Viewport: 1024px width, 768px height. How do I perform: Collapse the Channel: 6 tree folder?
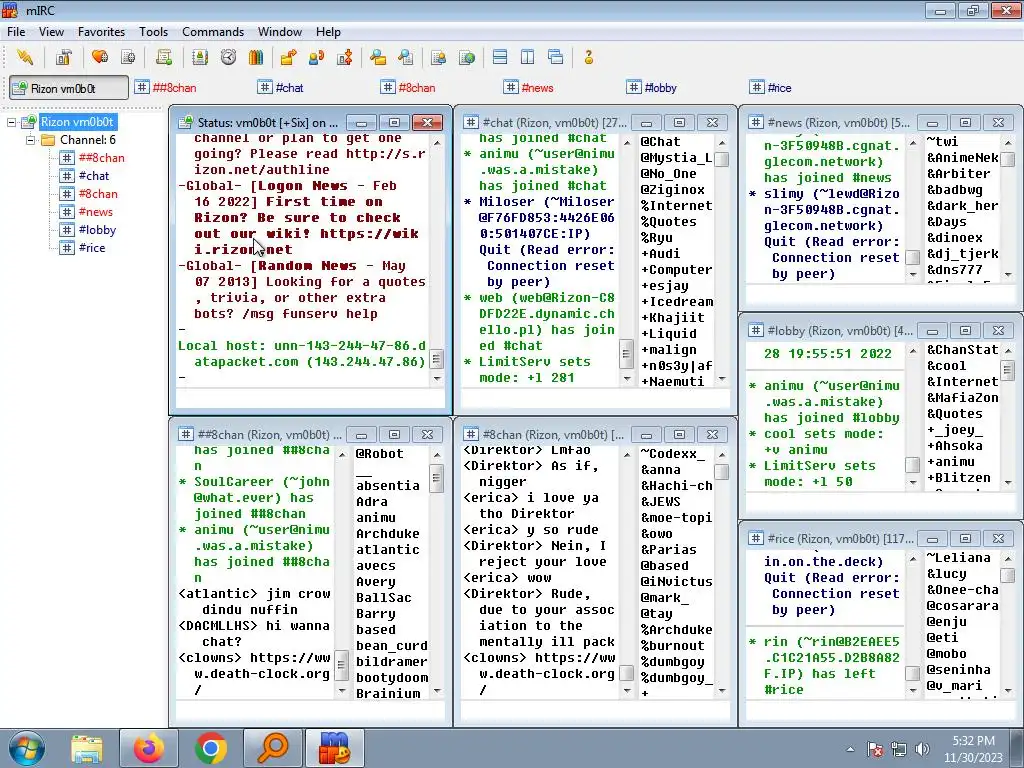(x=30, y=140)
